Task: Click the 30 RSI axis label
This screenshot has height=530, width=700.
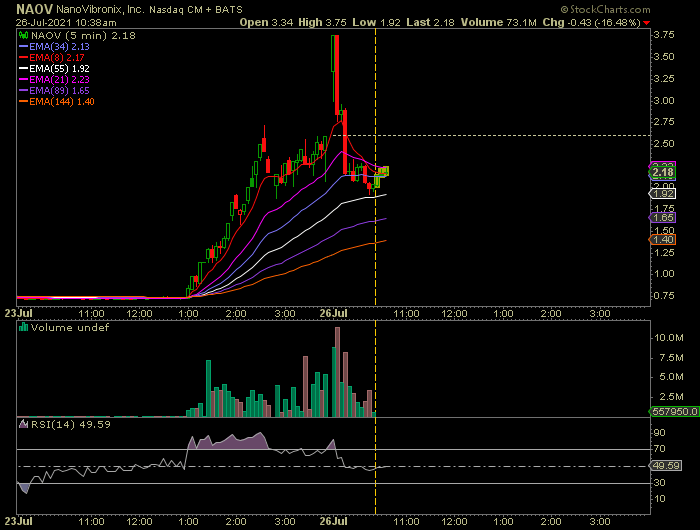Action: pos(659,483)
